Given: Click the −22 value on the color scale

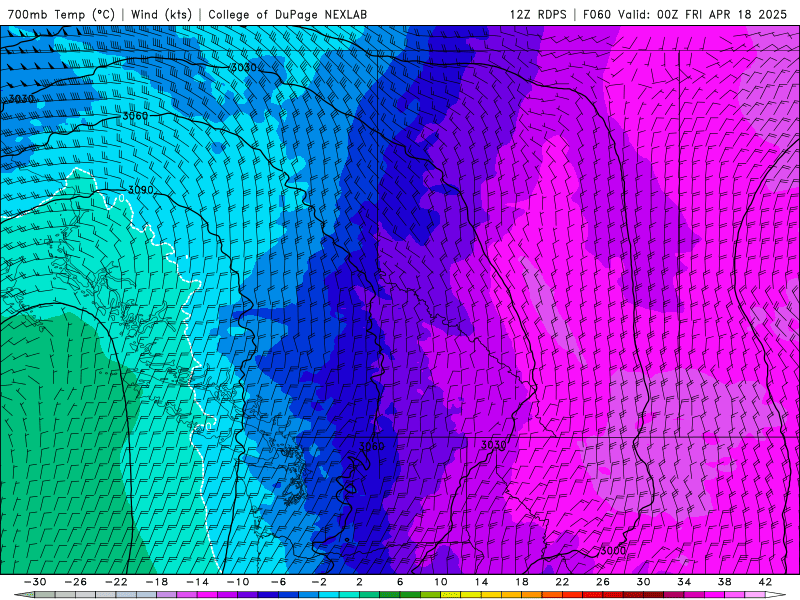Looking at the screenshot, I should point(116,582).
